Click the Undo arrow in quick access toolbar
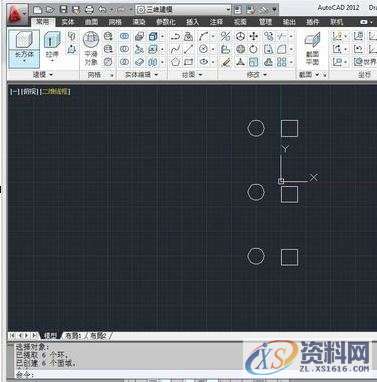 (x=102, y=10)
